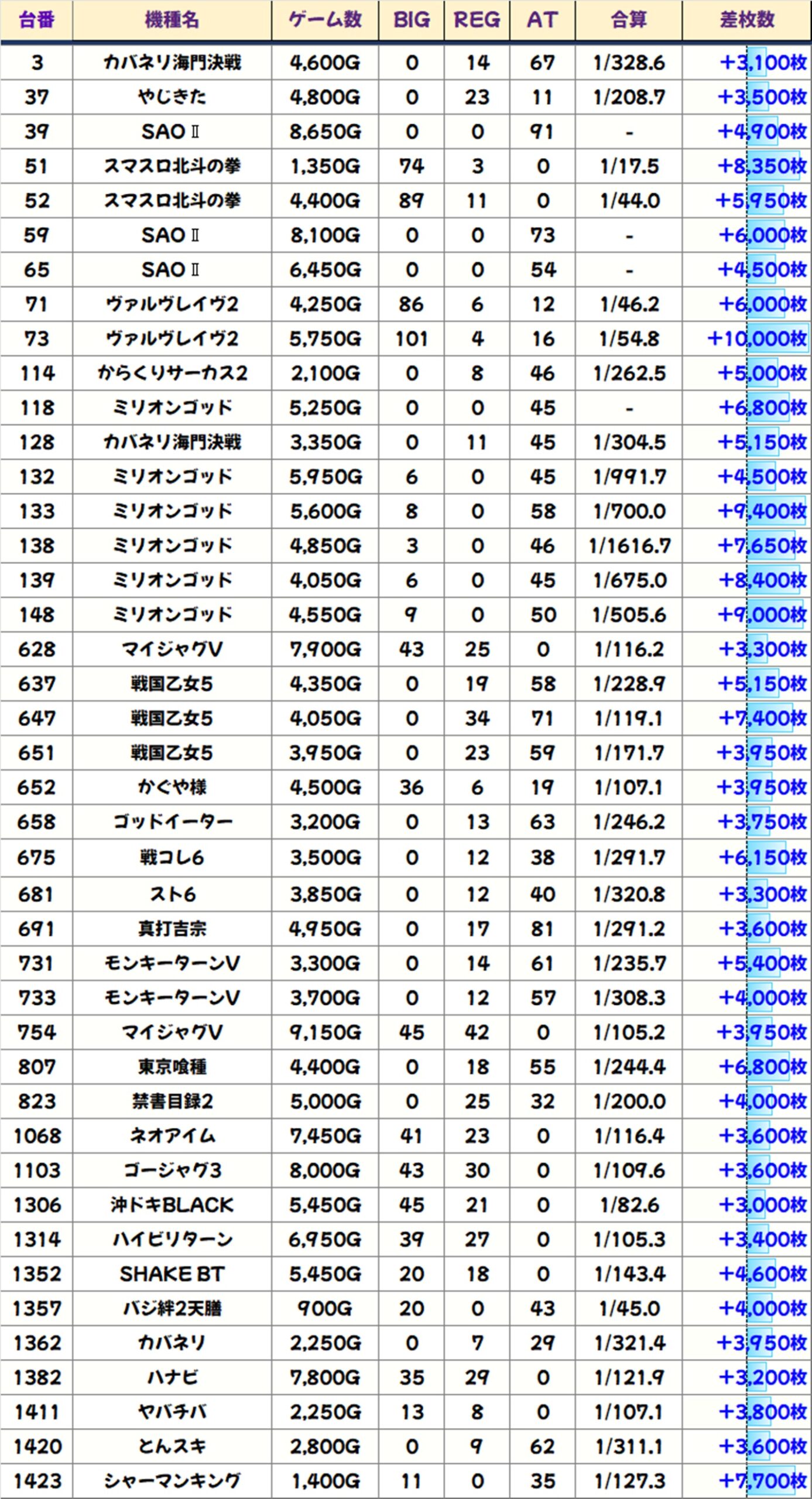Select the かぐや様 machine name
Screen dimensions: 812x1499
coord(172,788)
